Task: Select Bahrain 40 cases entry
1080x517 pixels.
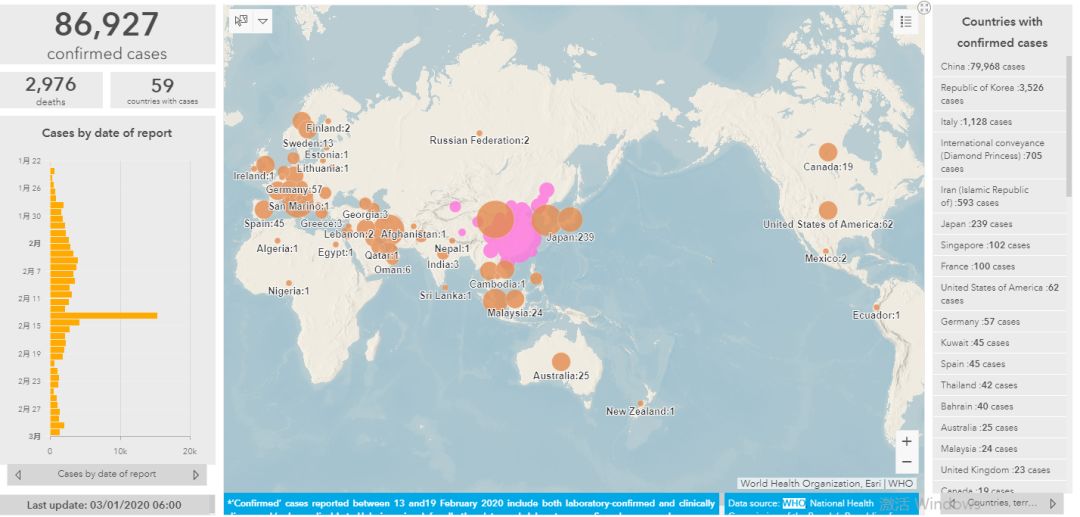Action: coord(999,407)
